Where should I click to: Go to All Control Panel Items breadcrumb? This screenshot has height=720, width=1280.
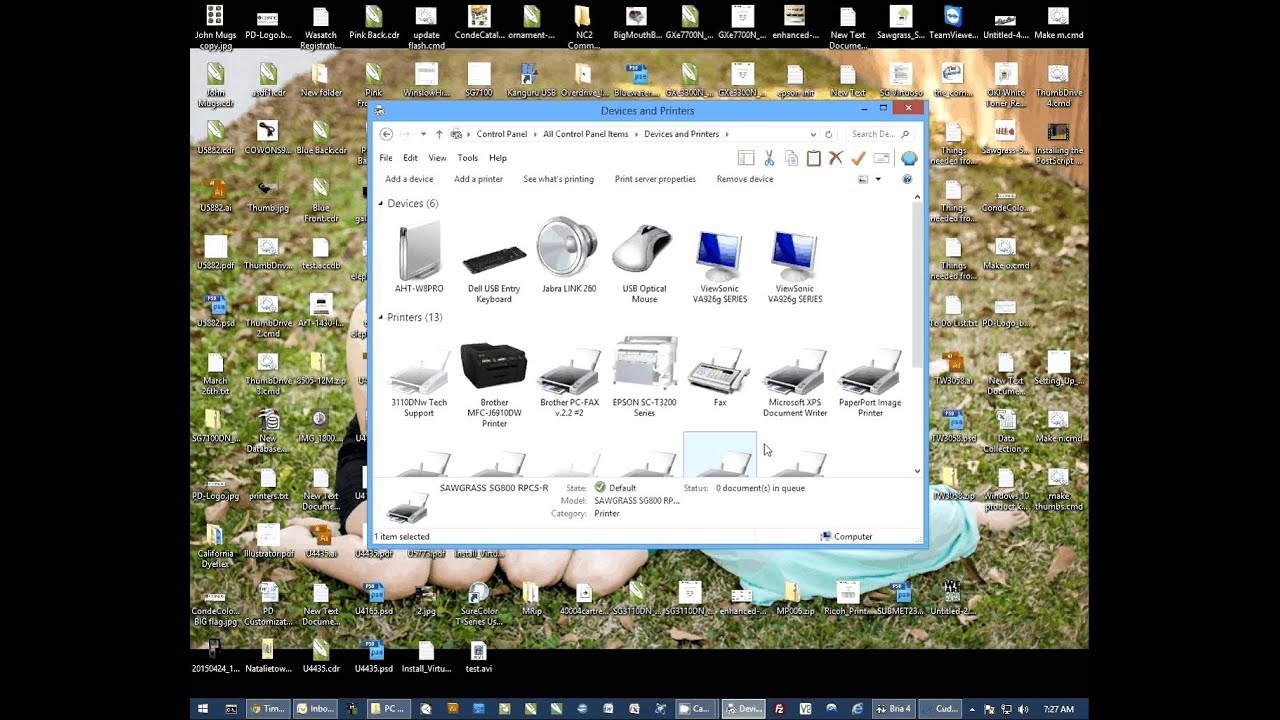[586, 134]
